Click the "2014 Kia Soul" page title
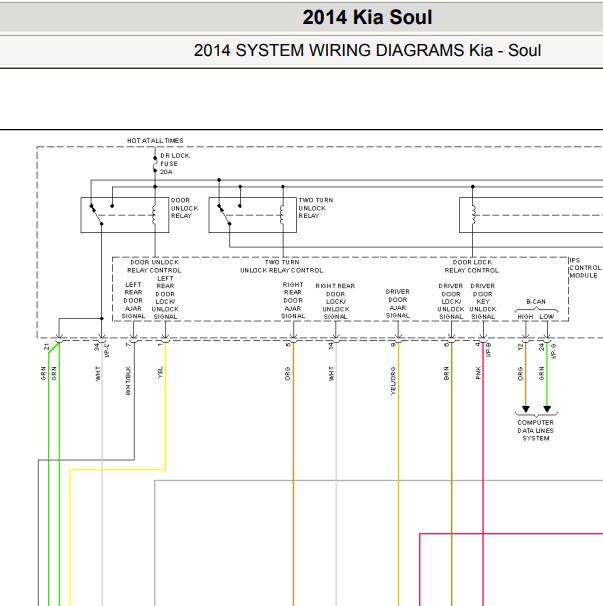Image resolution: width=603 pixels, height=606 pixels. pos(367,17)
